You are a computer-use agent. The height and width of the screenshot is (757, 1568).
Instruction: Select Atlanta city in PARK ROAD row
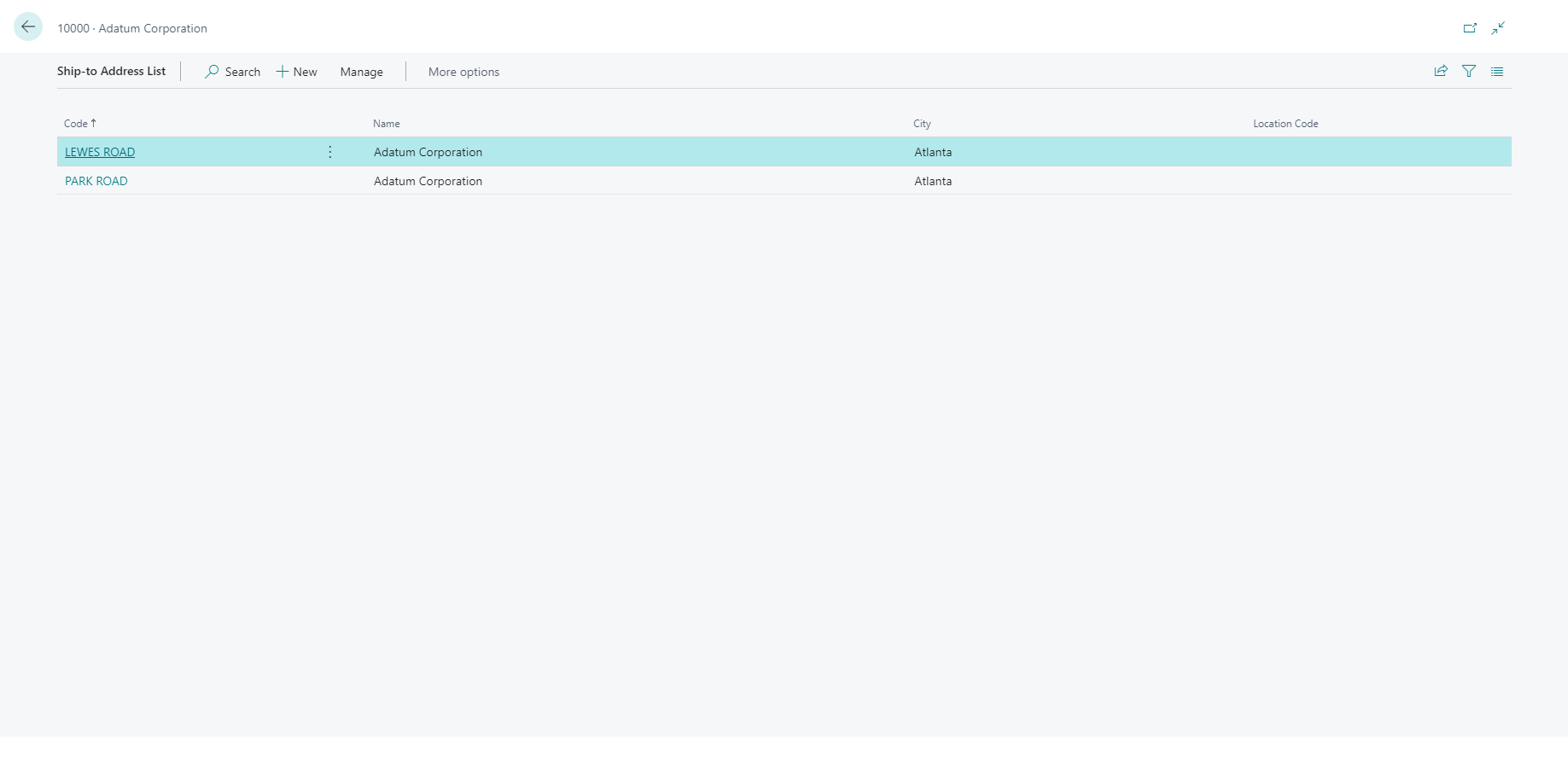click(933, 181)
